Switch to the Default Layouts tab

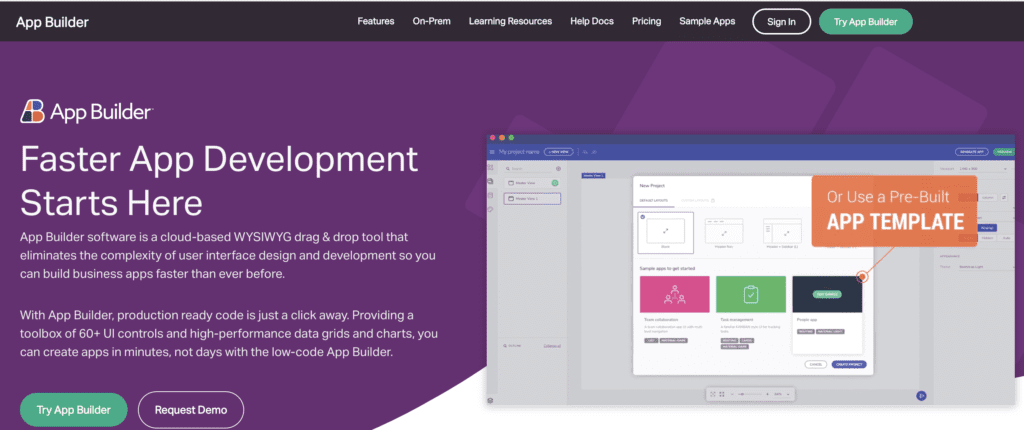coord(656,201)
